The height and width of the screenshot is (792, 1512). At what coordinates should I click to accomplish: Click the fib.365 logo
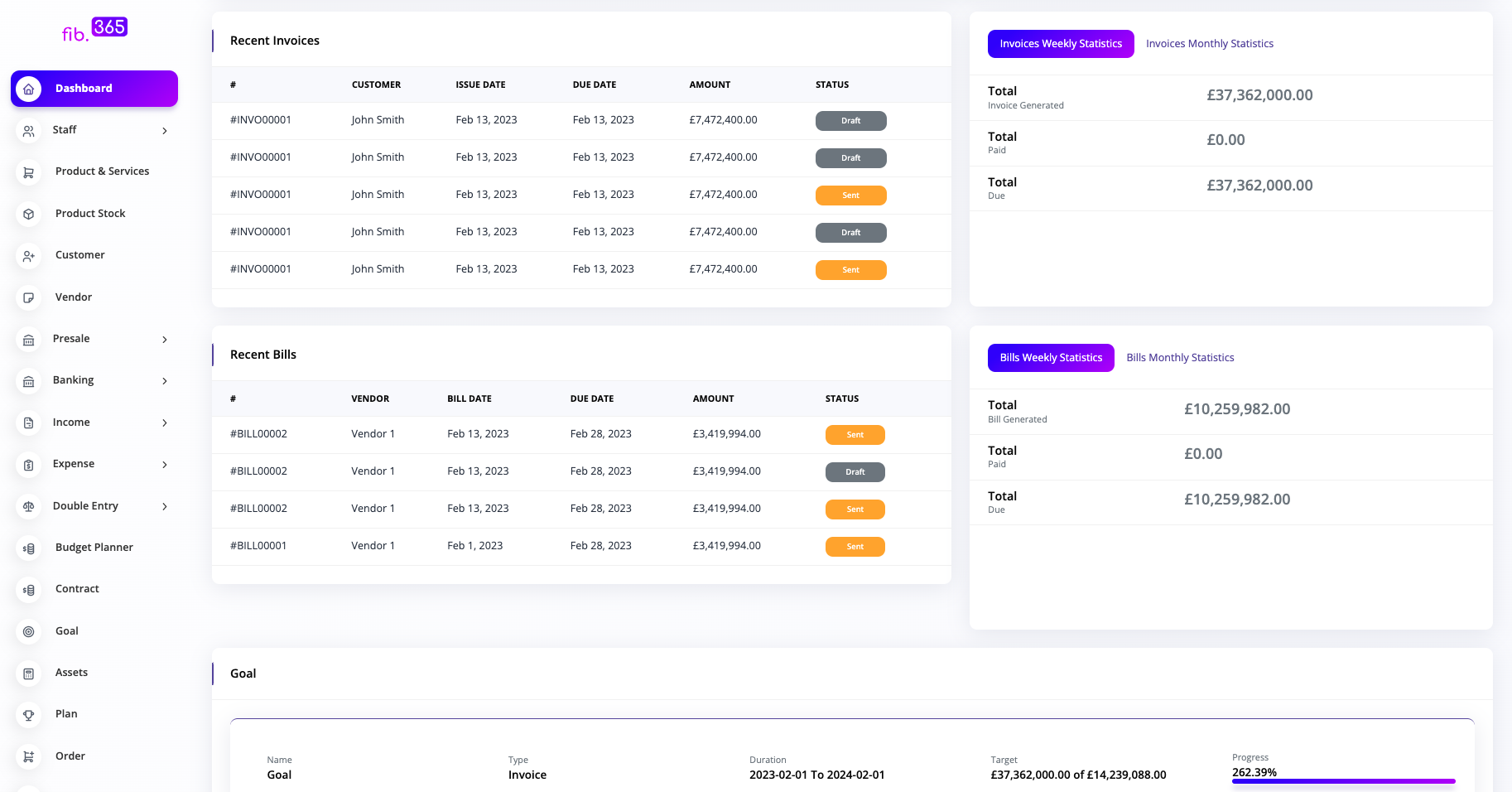coord(94,30)
